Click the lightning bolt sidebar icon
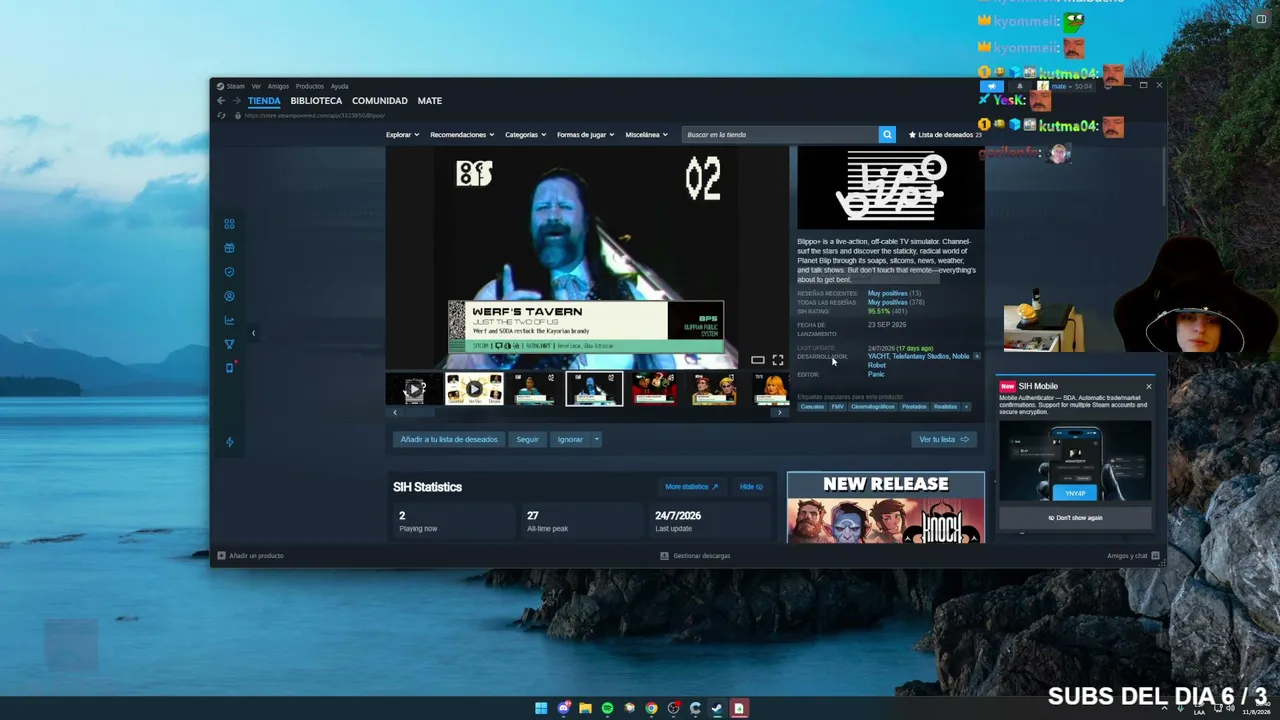This screenshot has height=720, width=1280. click(229, 442)
